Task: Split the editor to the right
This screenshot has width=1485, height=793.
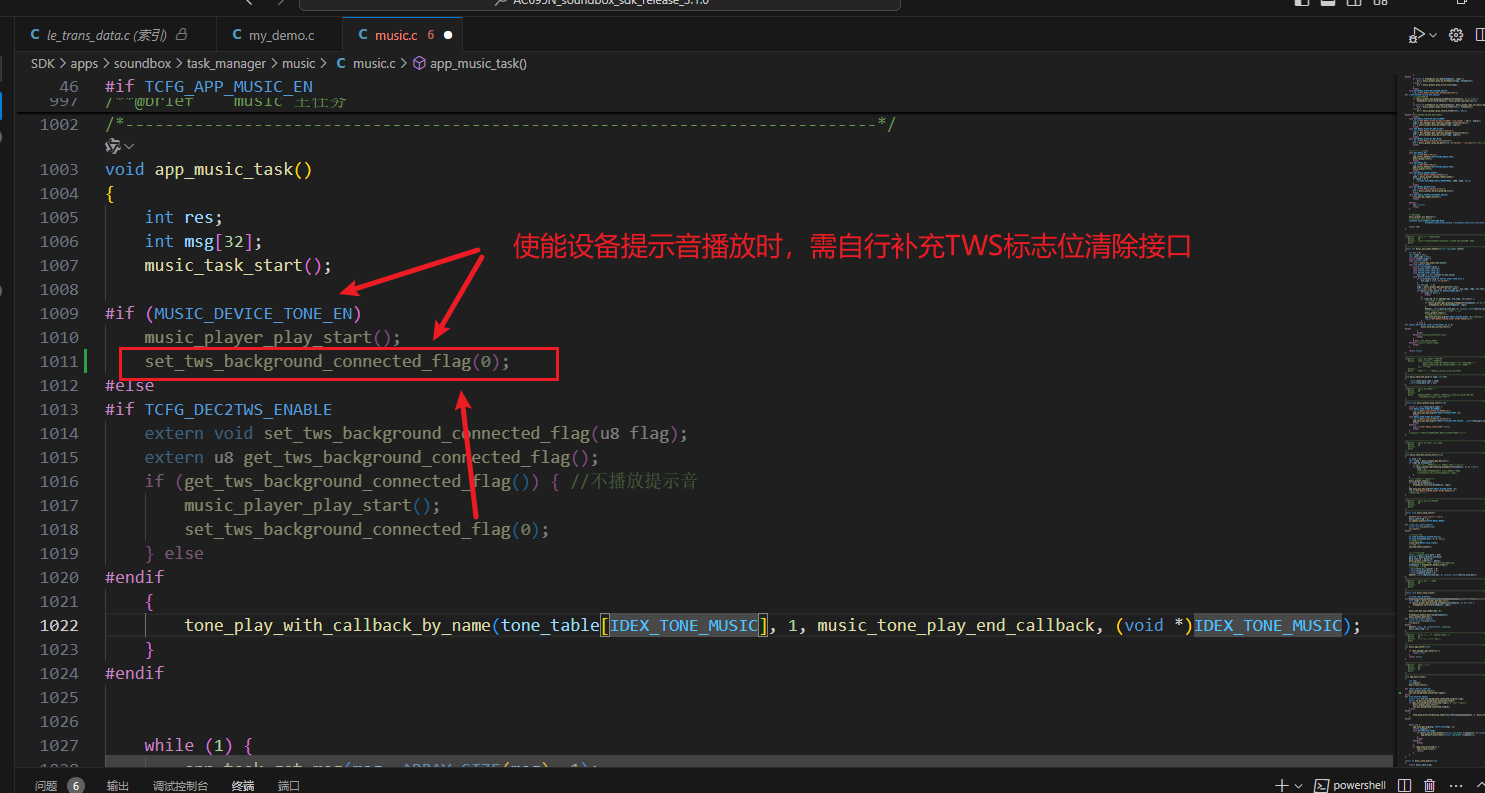Action: [x=1481, y=35]
